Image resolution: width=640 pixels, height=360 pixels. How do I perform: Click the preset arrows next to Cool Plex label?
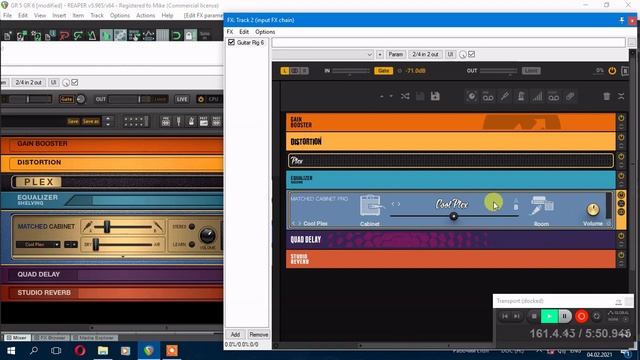coord(296,223)
